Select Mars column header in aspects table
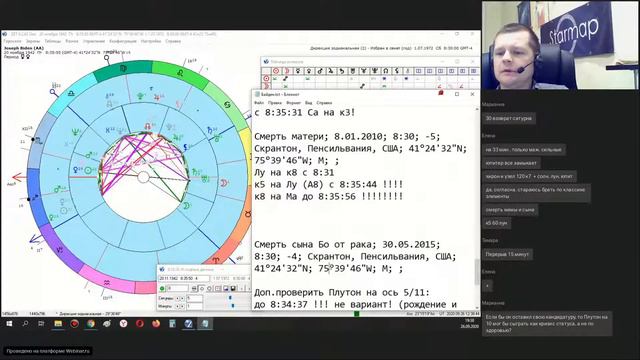Image resolution: width=640 pixels, height=360 pixels. click(x=320, y=71)
